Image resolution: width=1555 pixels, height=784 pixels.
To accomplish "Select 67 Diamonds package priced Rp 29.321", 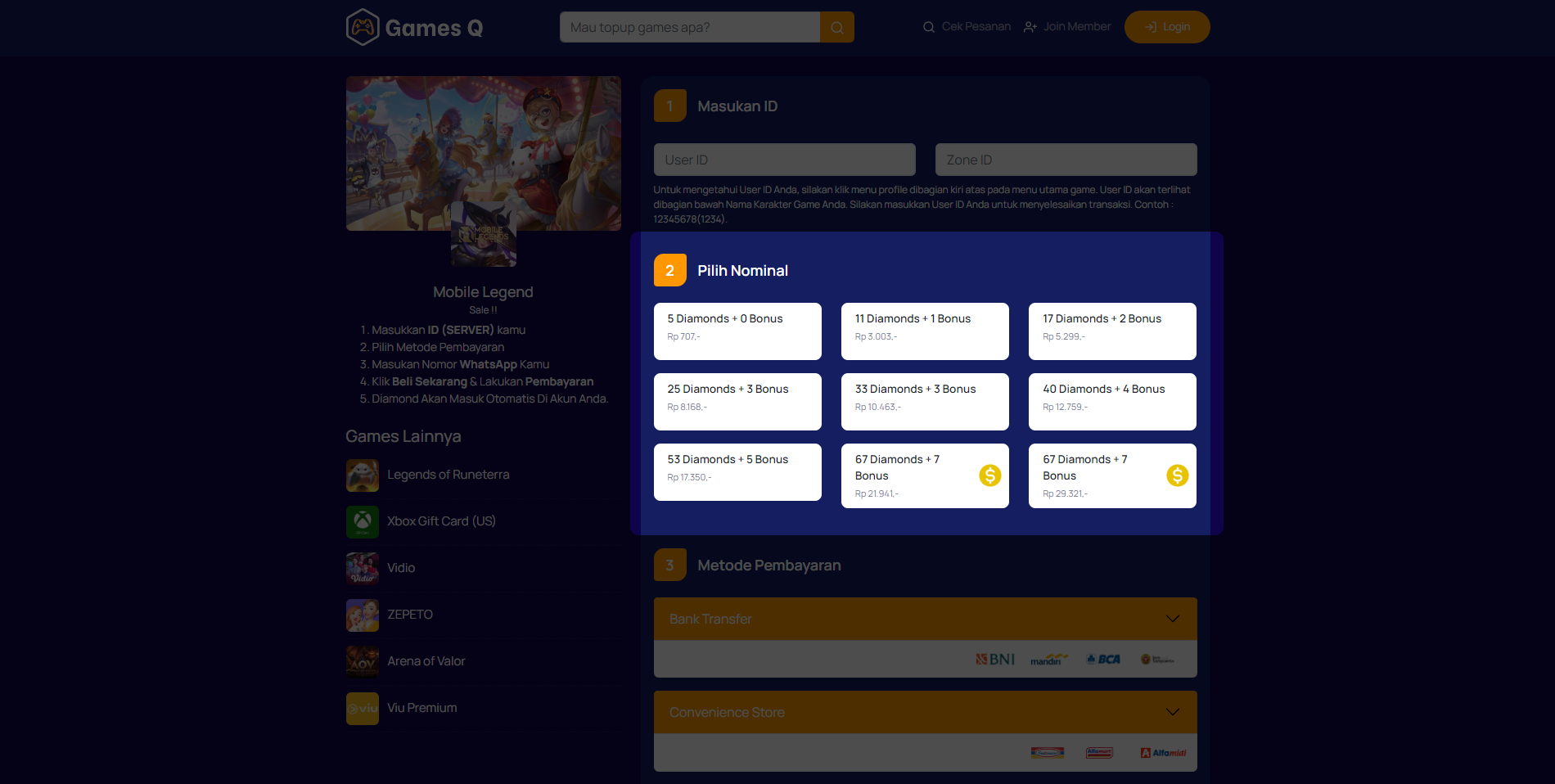I will click(x=1112, y=475).
